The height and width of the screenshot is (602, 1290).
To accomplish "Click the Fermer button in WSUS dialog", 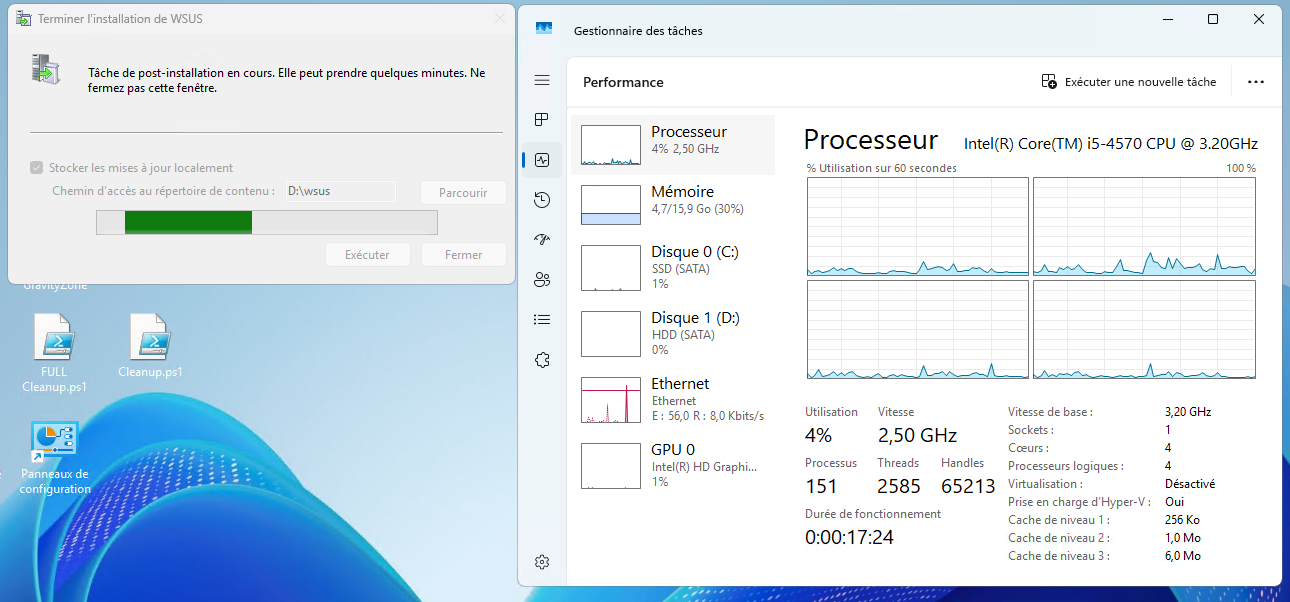I will pos(463,255).
